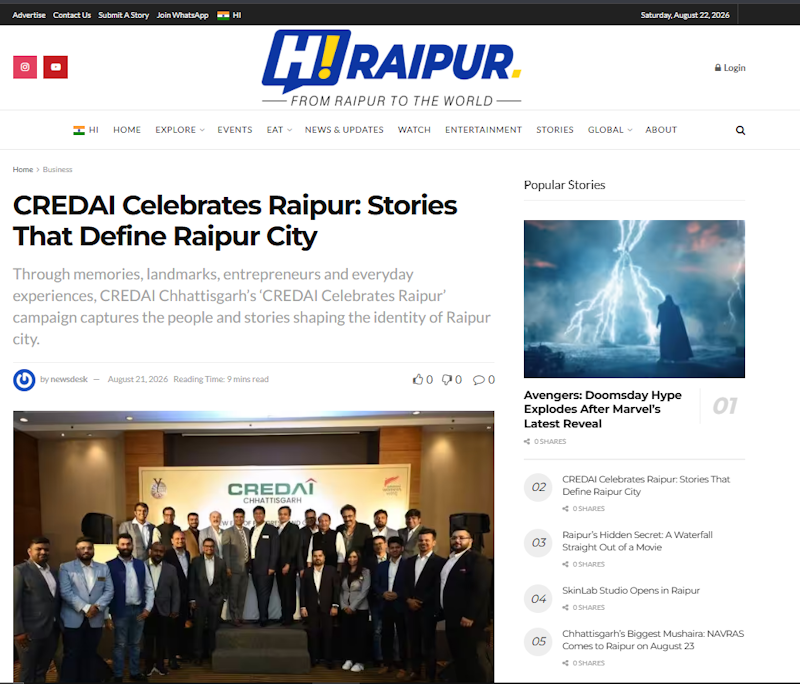Click the main article headline
800x684 pixels.
click(x=235, y=220)
